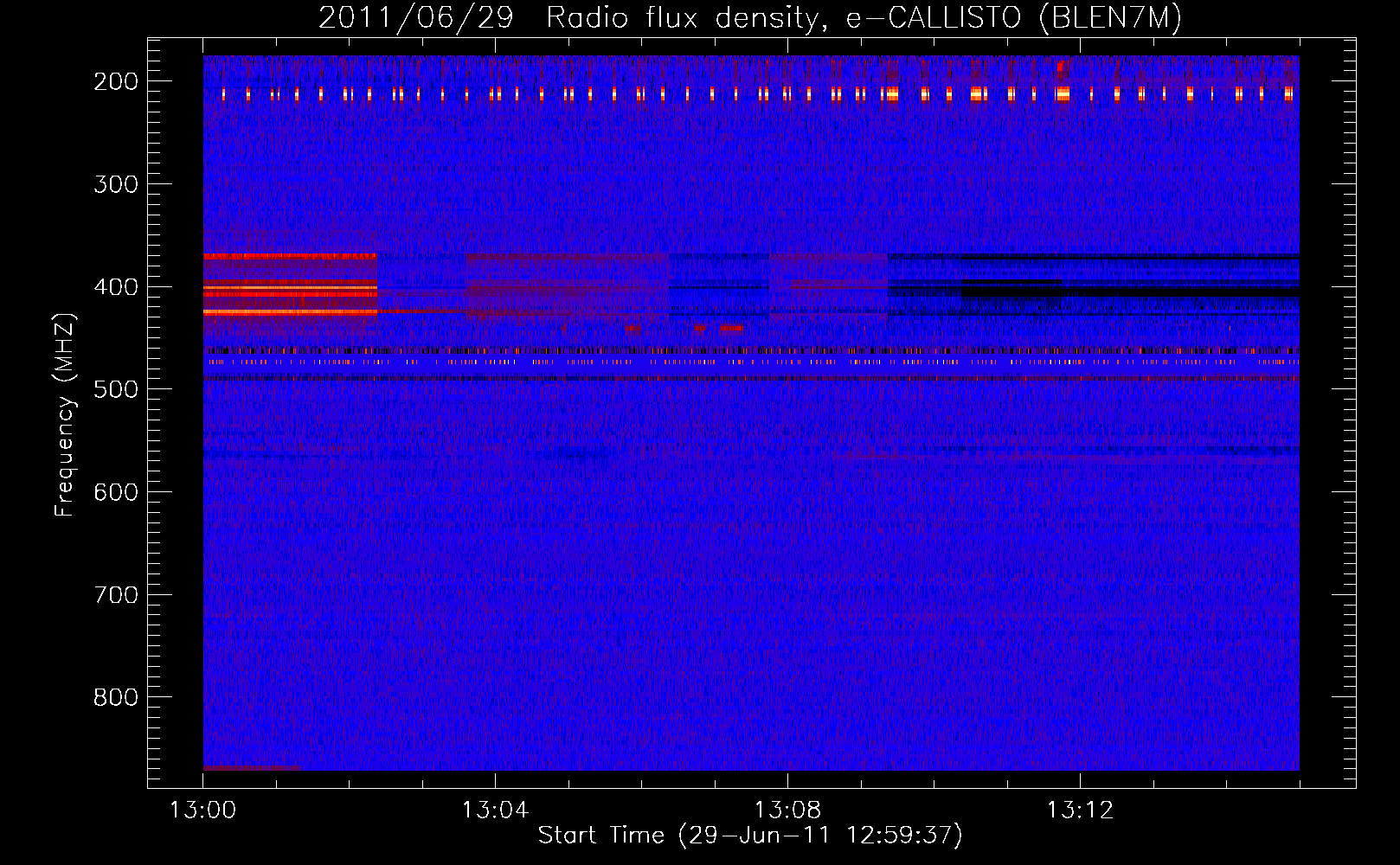1400x865 pixels.
Task: Click the '700' frequency tick label
Action: click(116, 595)
